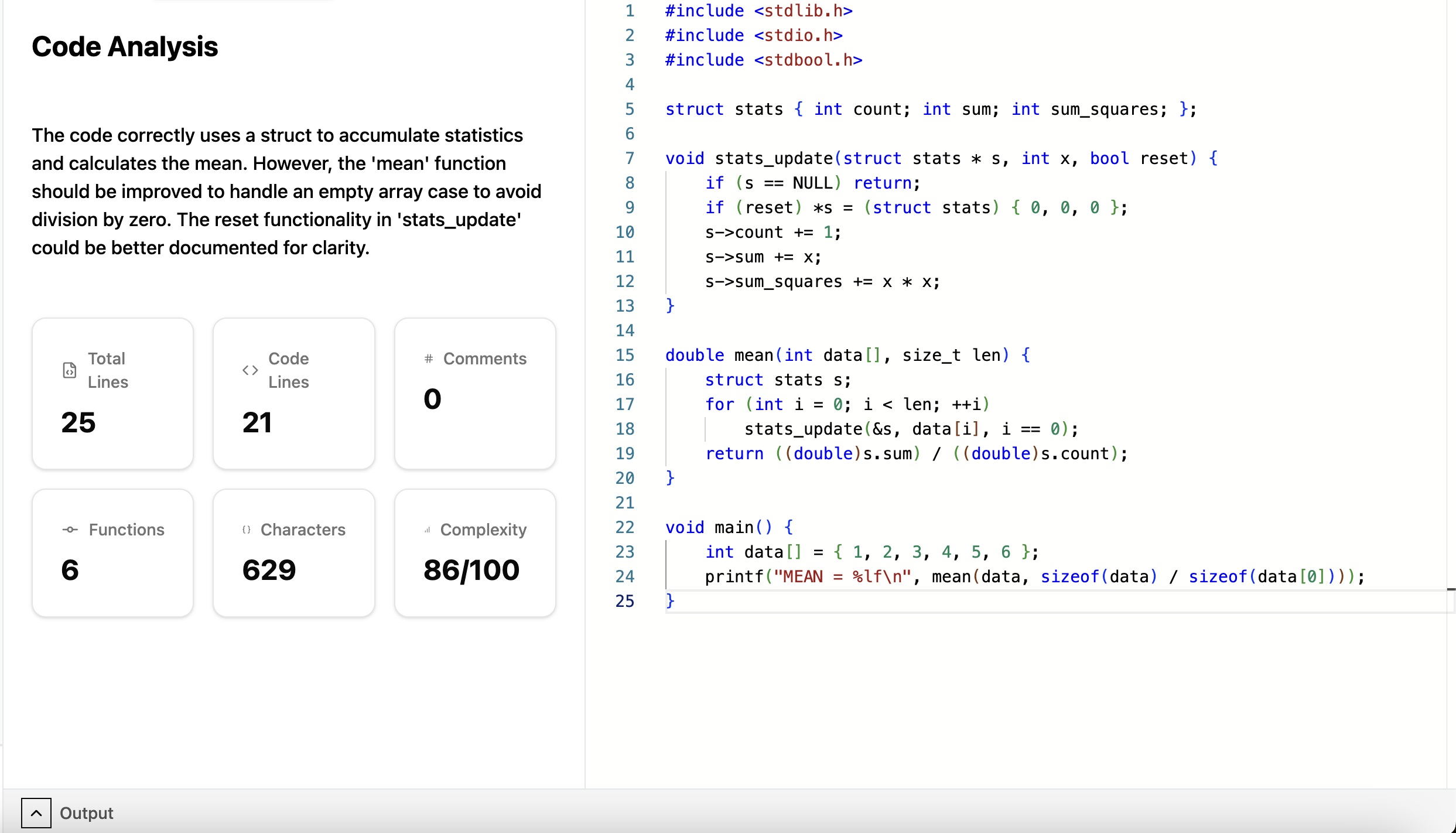
Task: Click the Total Lines file icon
Action: pos(69,370)
